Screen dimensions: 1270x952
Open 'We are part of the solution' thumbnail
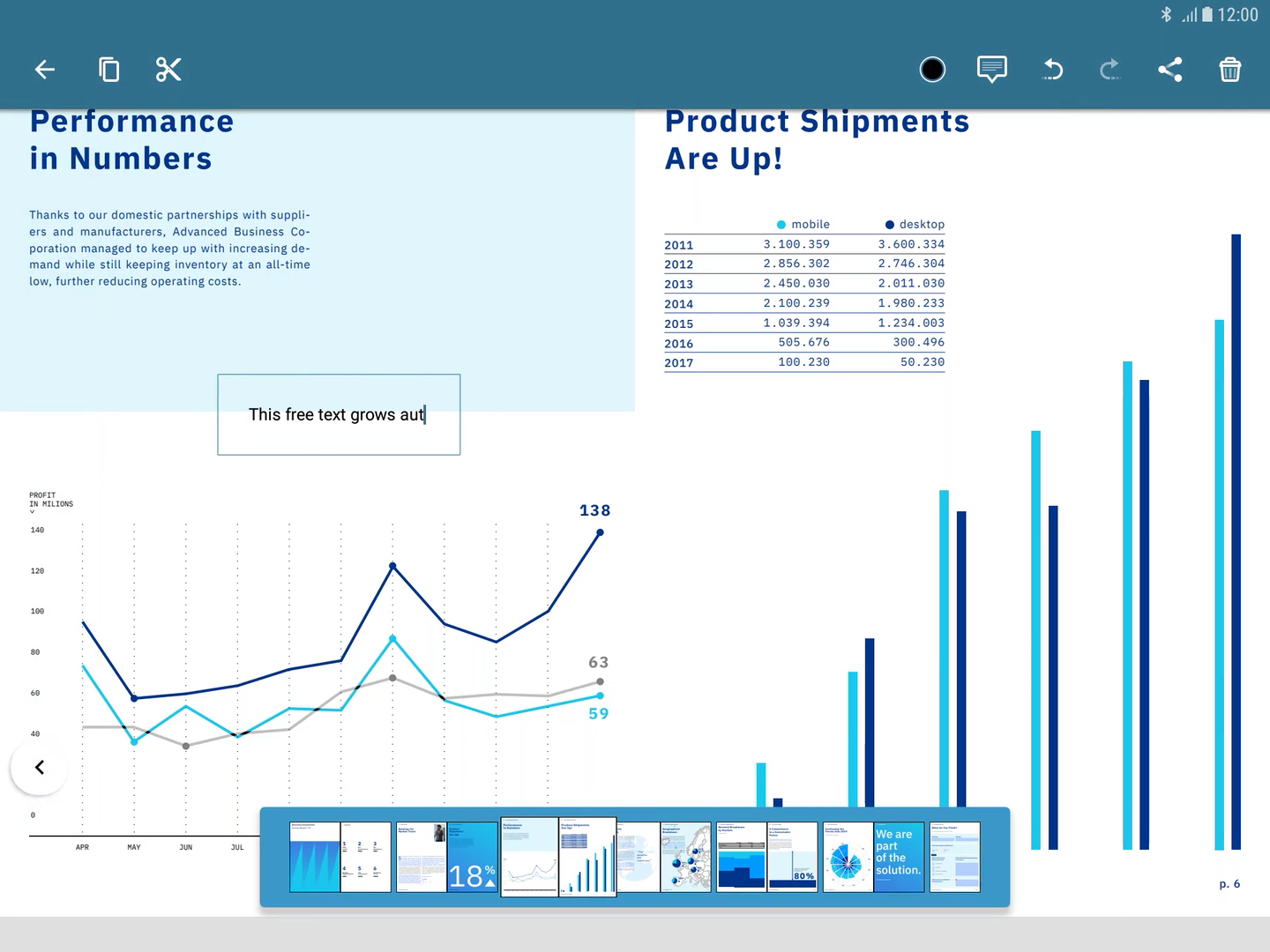point(899,857)
